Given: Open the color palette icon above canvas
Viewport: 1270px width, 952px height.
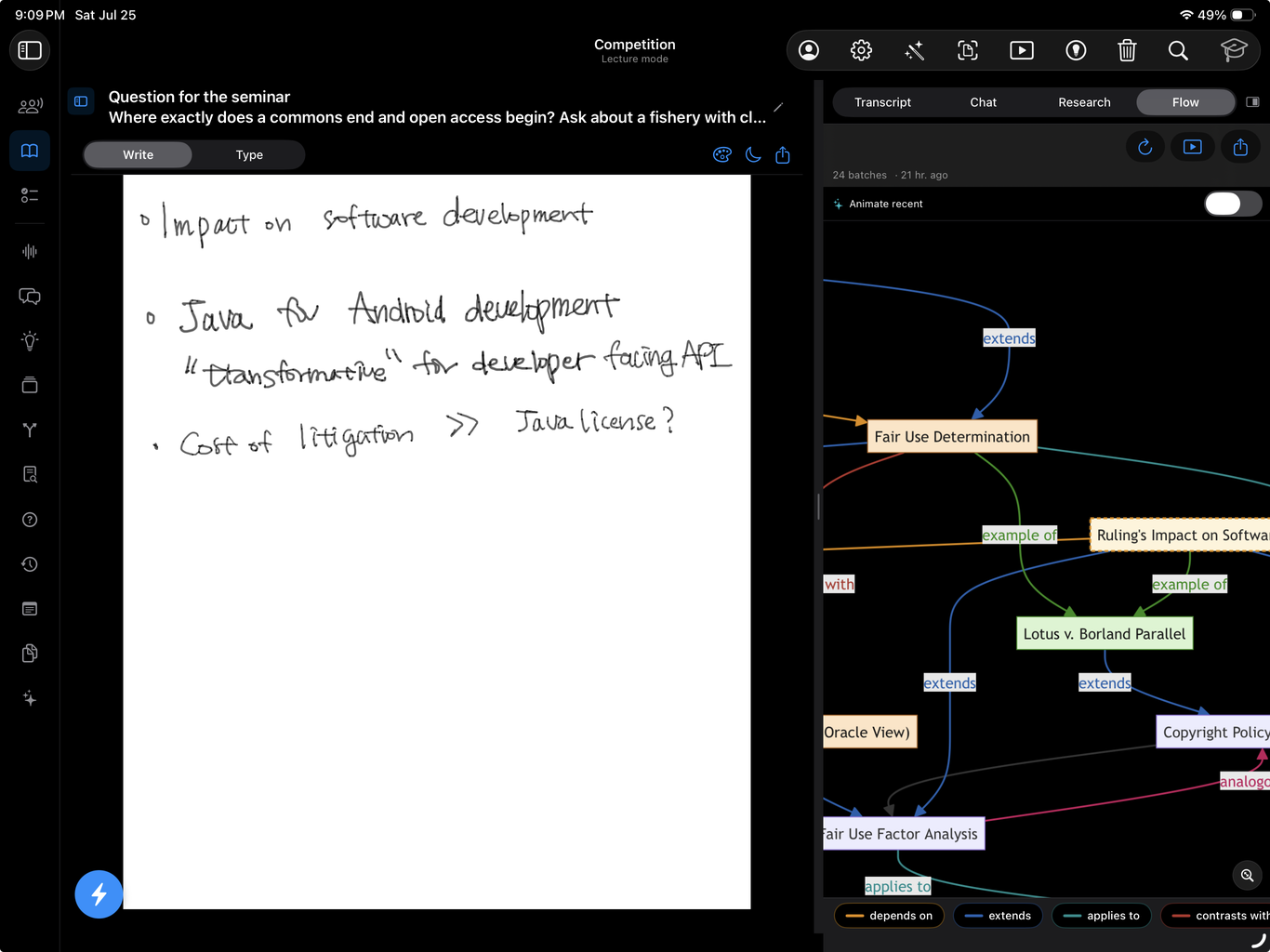Looking at the screenshot, I should click(722, 155).
